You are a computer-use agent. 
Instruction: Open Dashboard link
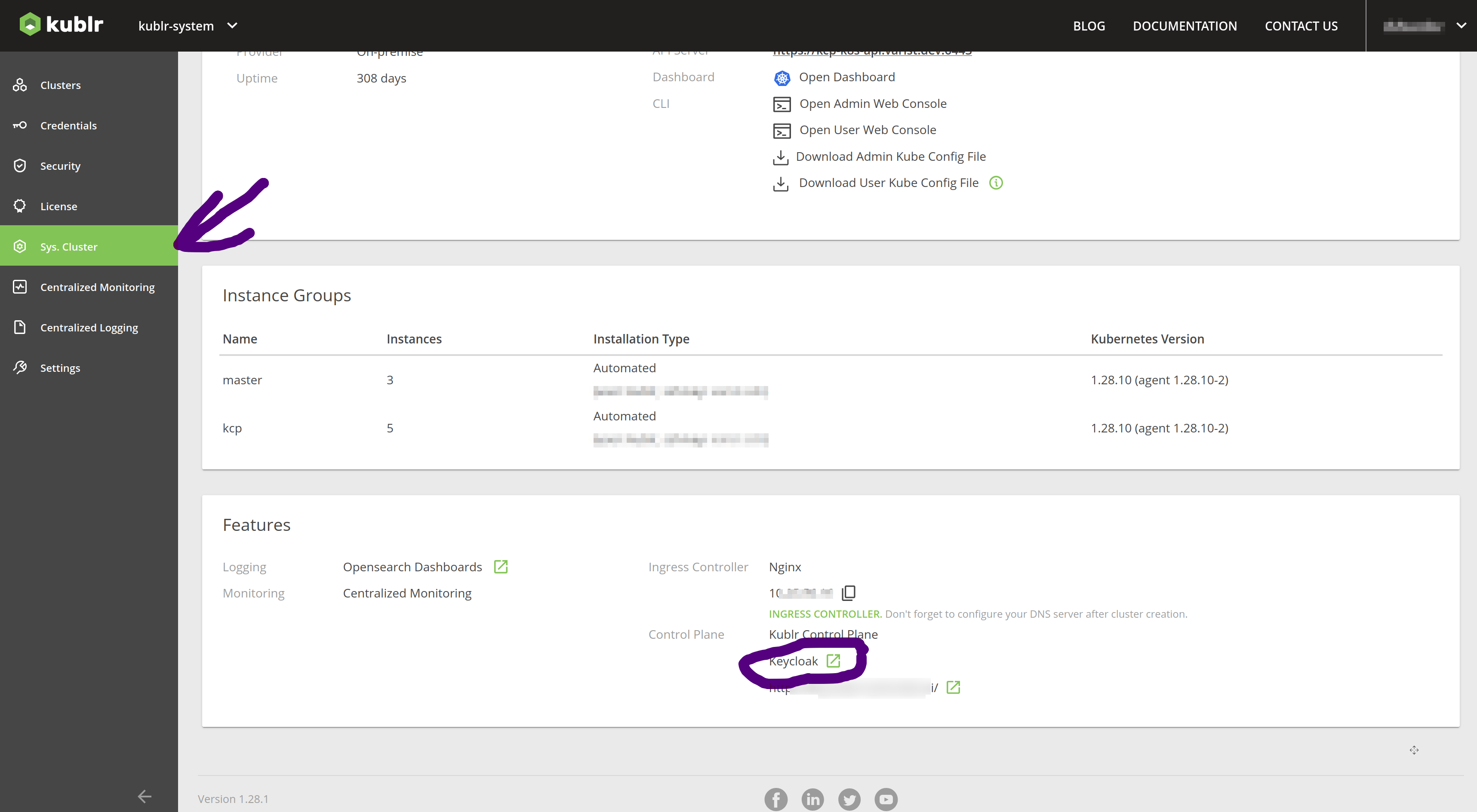846,77
